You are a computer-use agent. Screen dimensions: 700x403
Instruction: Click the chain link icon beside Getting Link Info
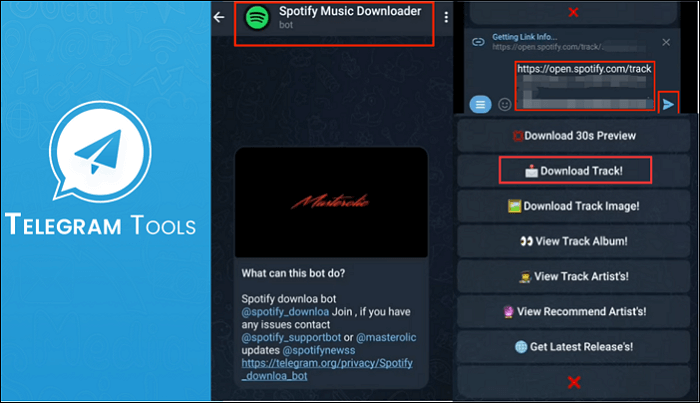(476, 45)
